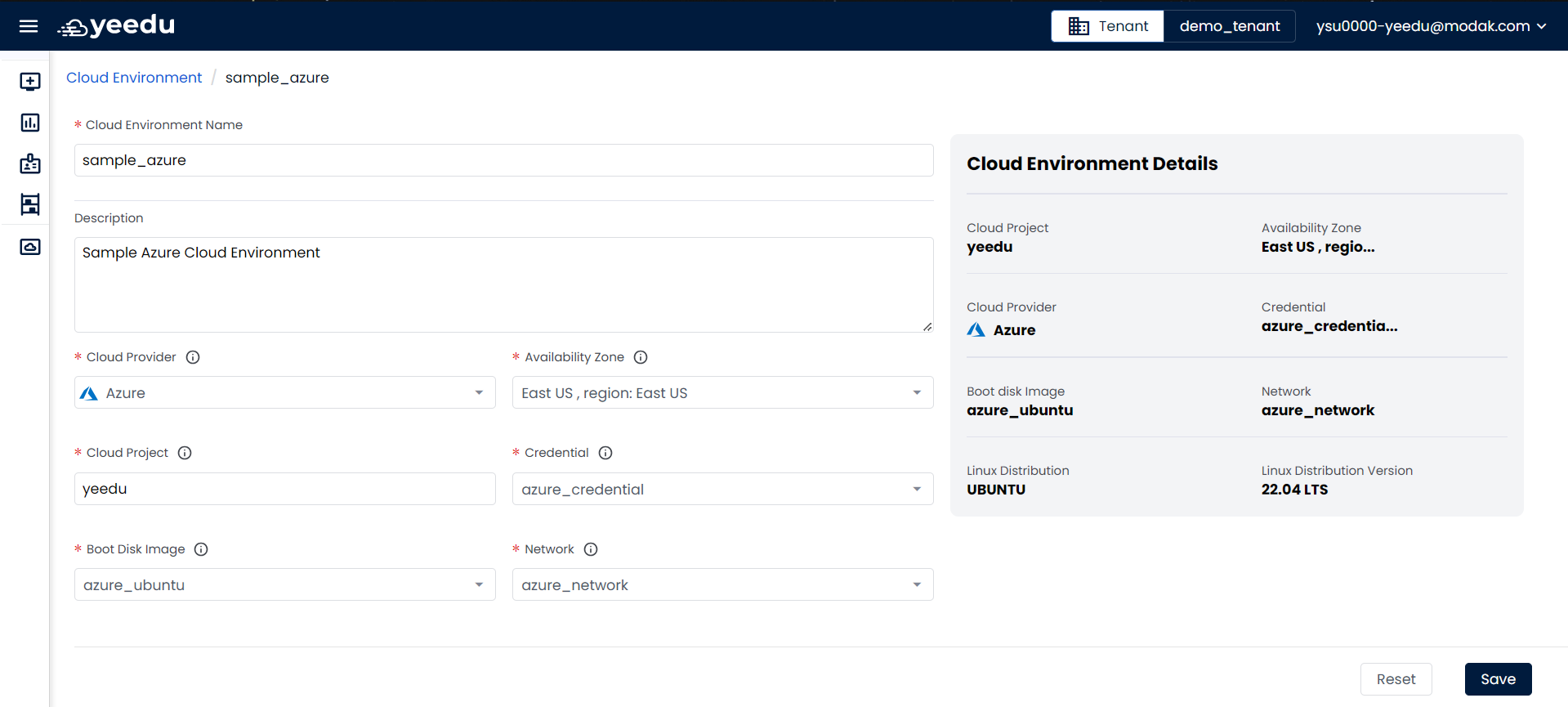Open the Network azure_network dropdown
This screenshot has width=1568, height=707.
click(723, 584)
